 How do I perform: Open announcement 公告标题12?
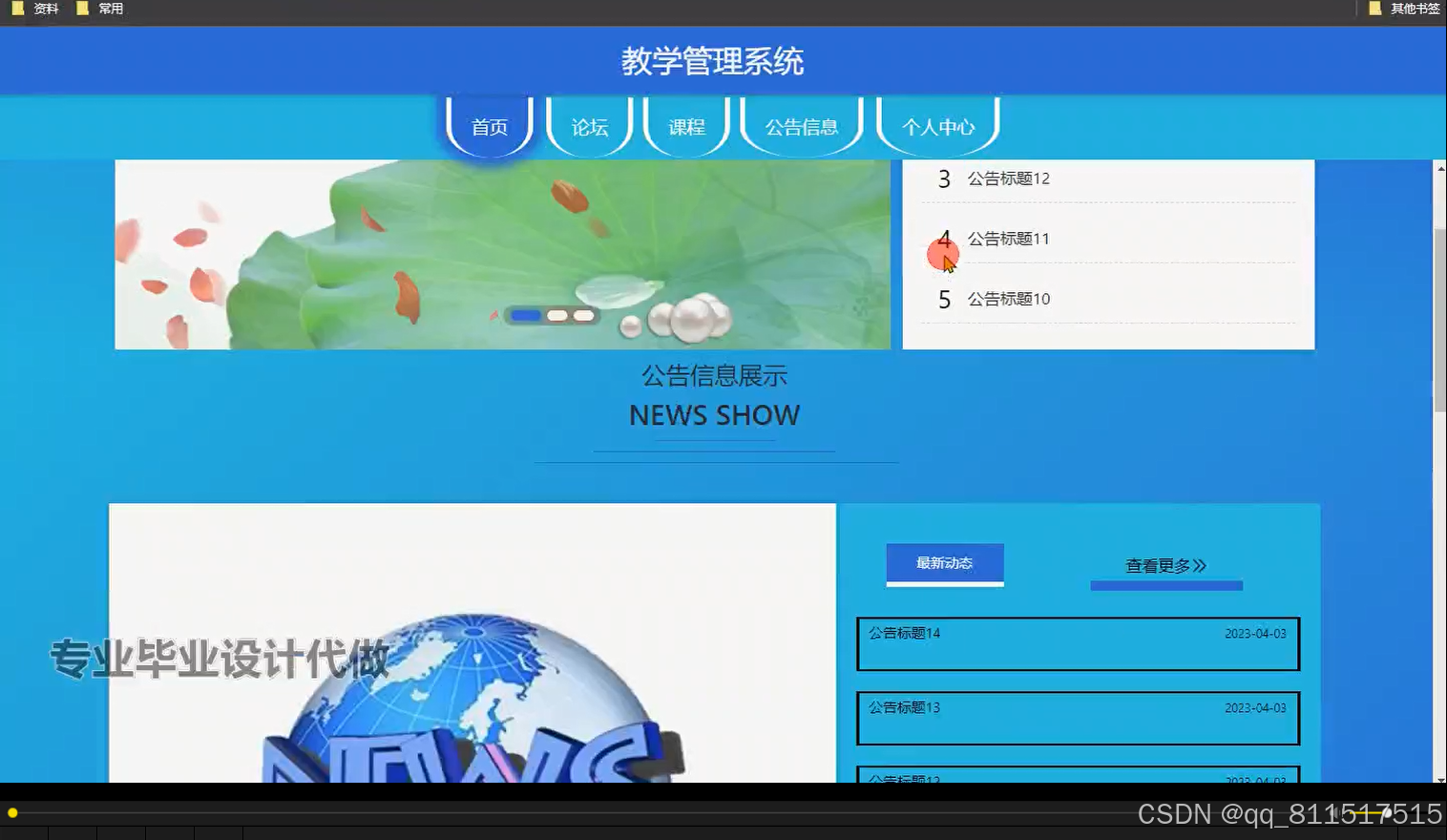coord(1008,178)
